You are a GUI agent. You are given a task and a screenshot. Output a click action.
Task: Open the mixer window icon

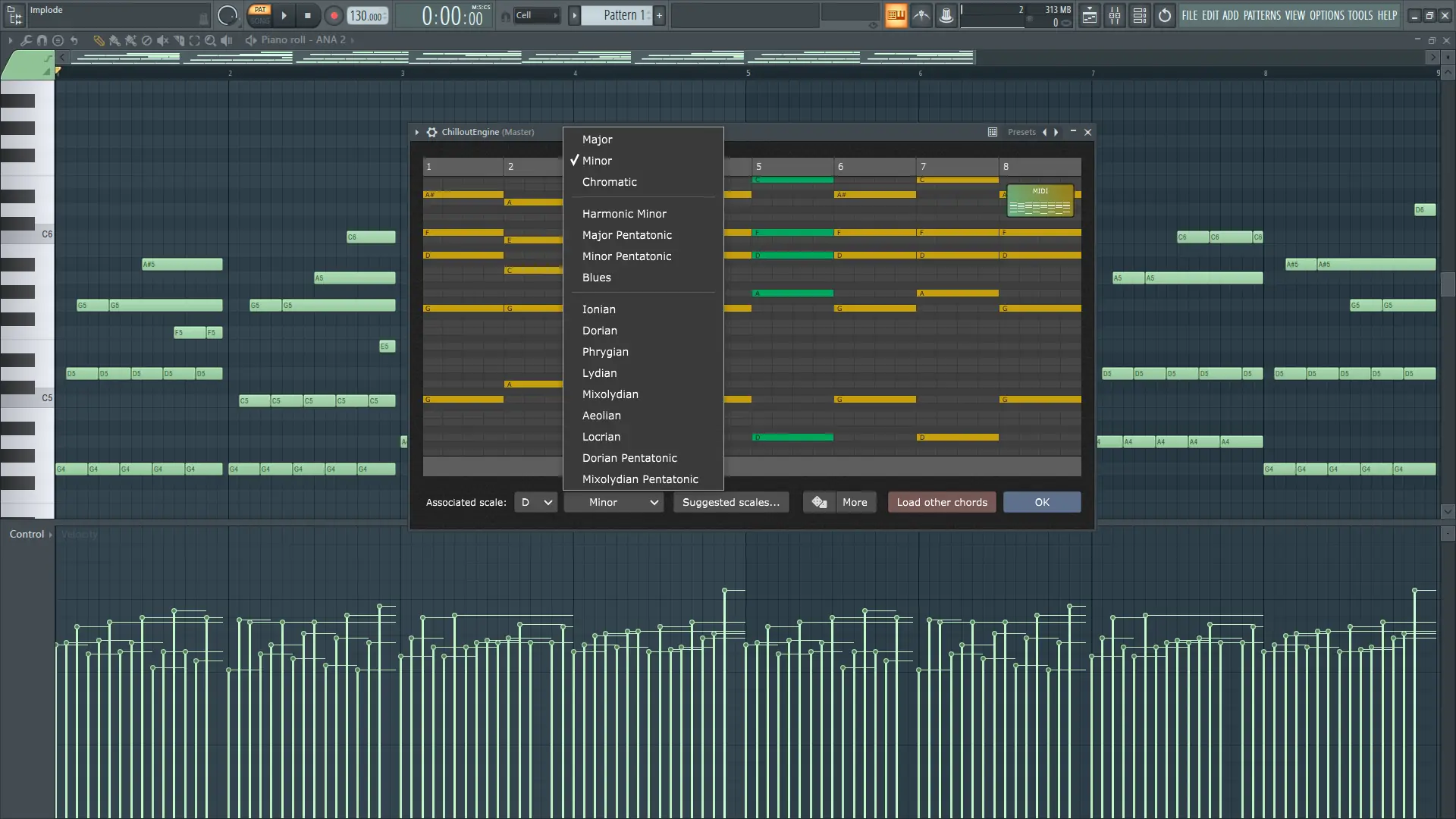point(1114,15)
